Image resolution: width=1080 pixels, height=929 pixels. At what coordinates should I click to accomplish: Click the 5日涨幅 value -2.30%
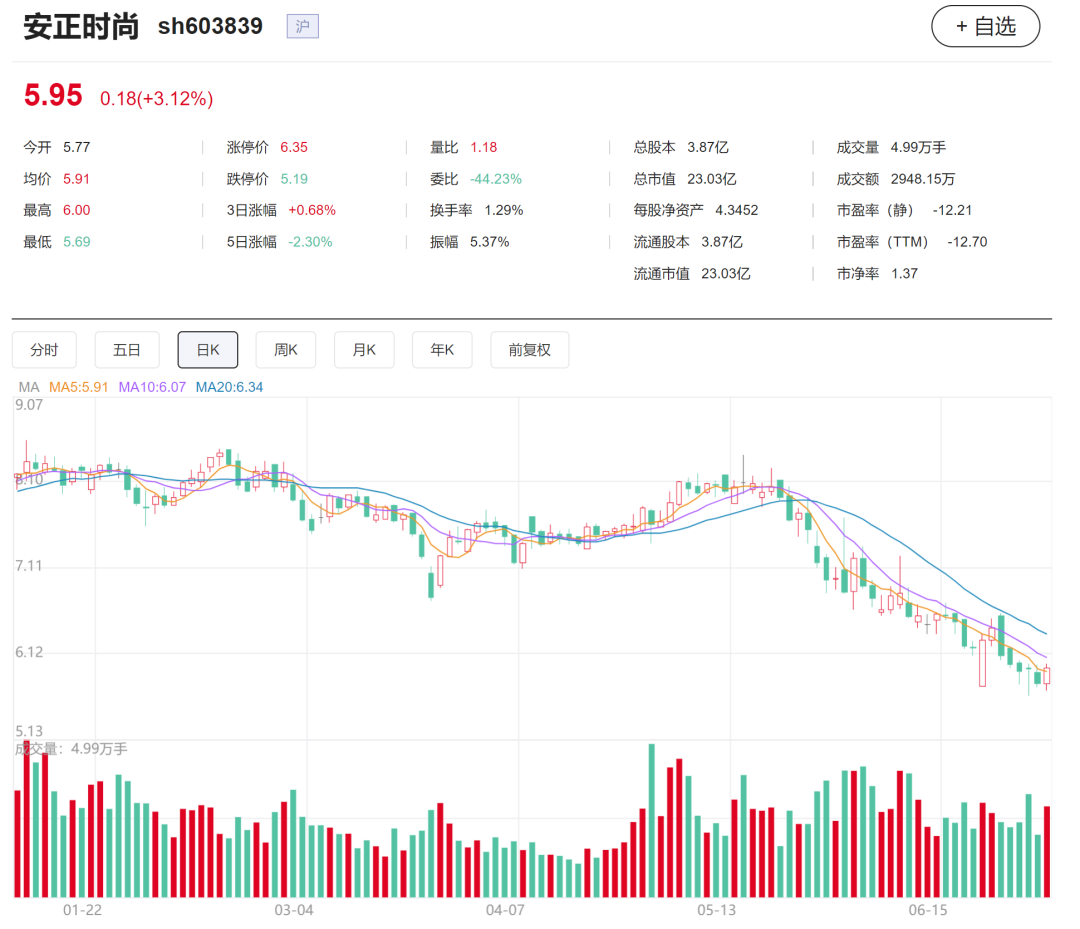(x=310, y=242)
